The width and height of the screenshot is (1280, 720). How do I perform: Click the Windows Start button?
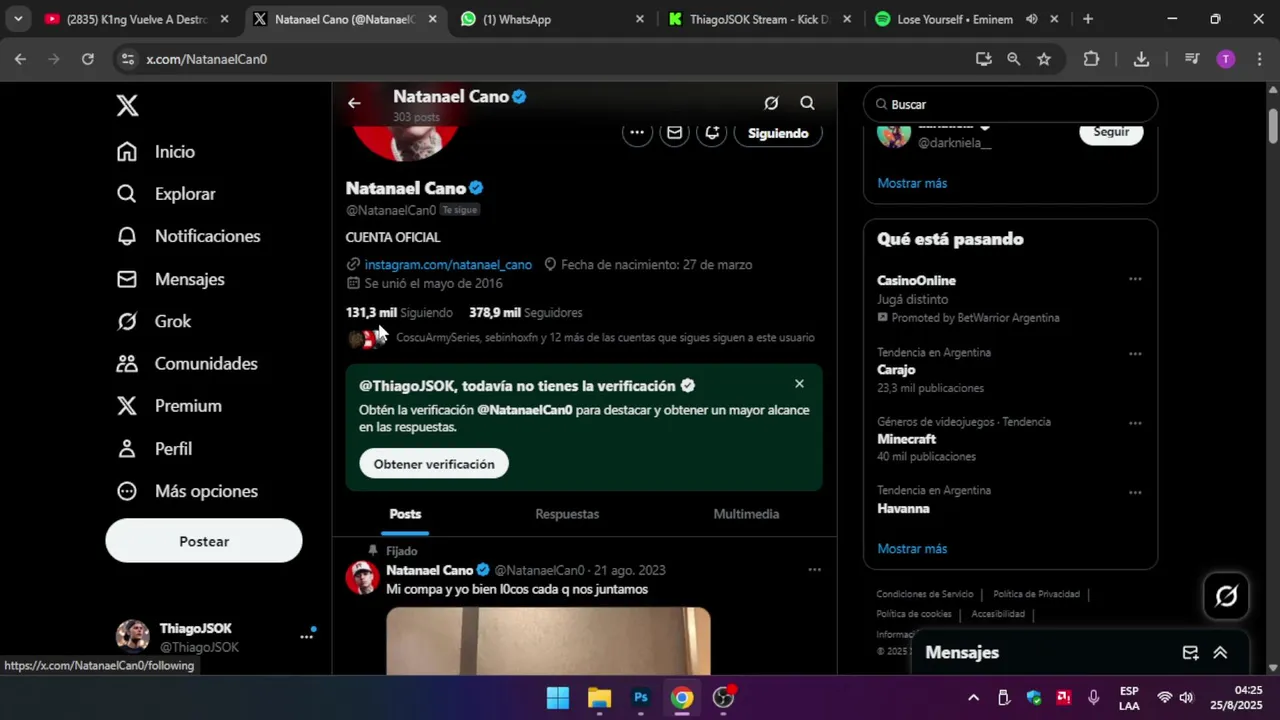coord(558,698)
